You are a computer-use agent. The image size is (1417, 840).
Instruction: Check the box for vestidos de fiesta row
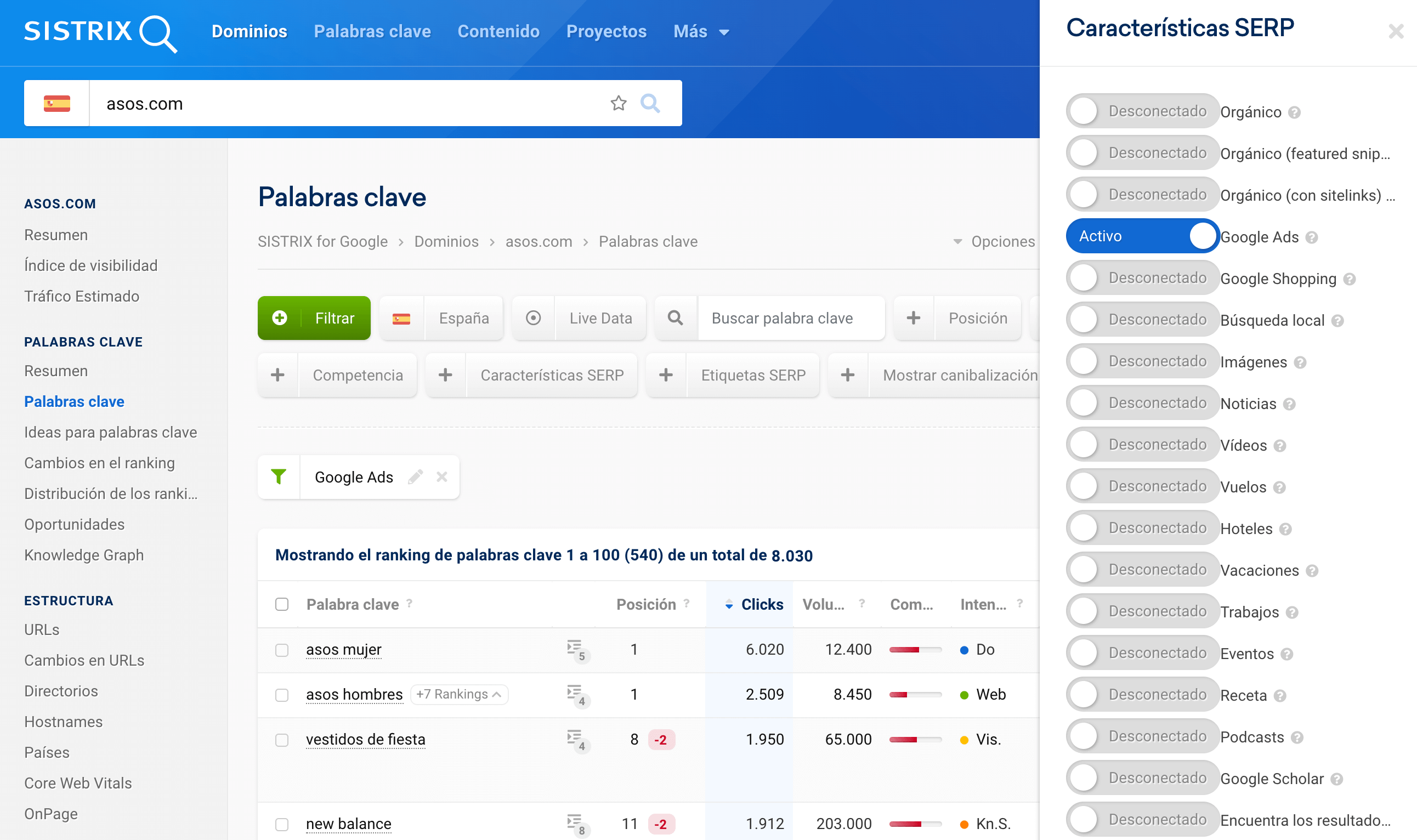[281, 739]
